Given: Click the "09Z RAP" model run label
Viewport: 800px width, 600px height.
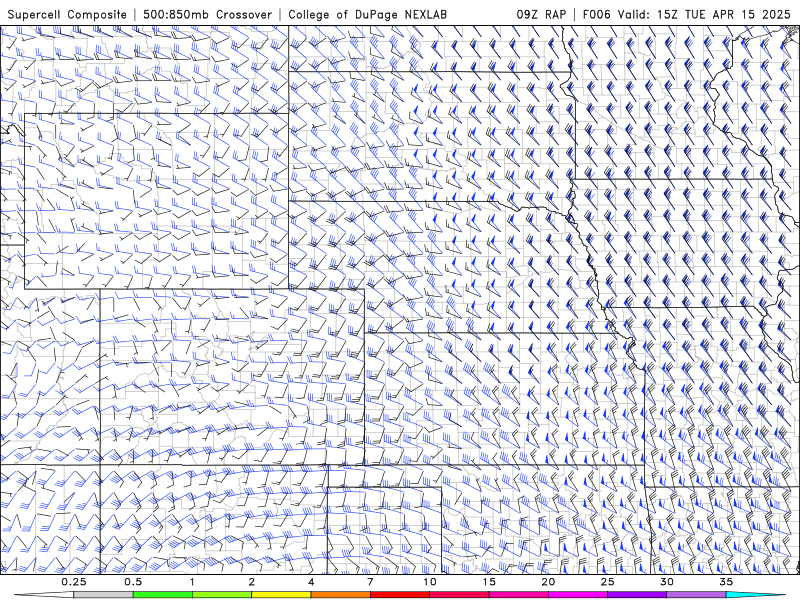Looking at the screenshot, I should (x=541, y=14).
